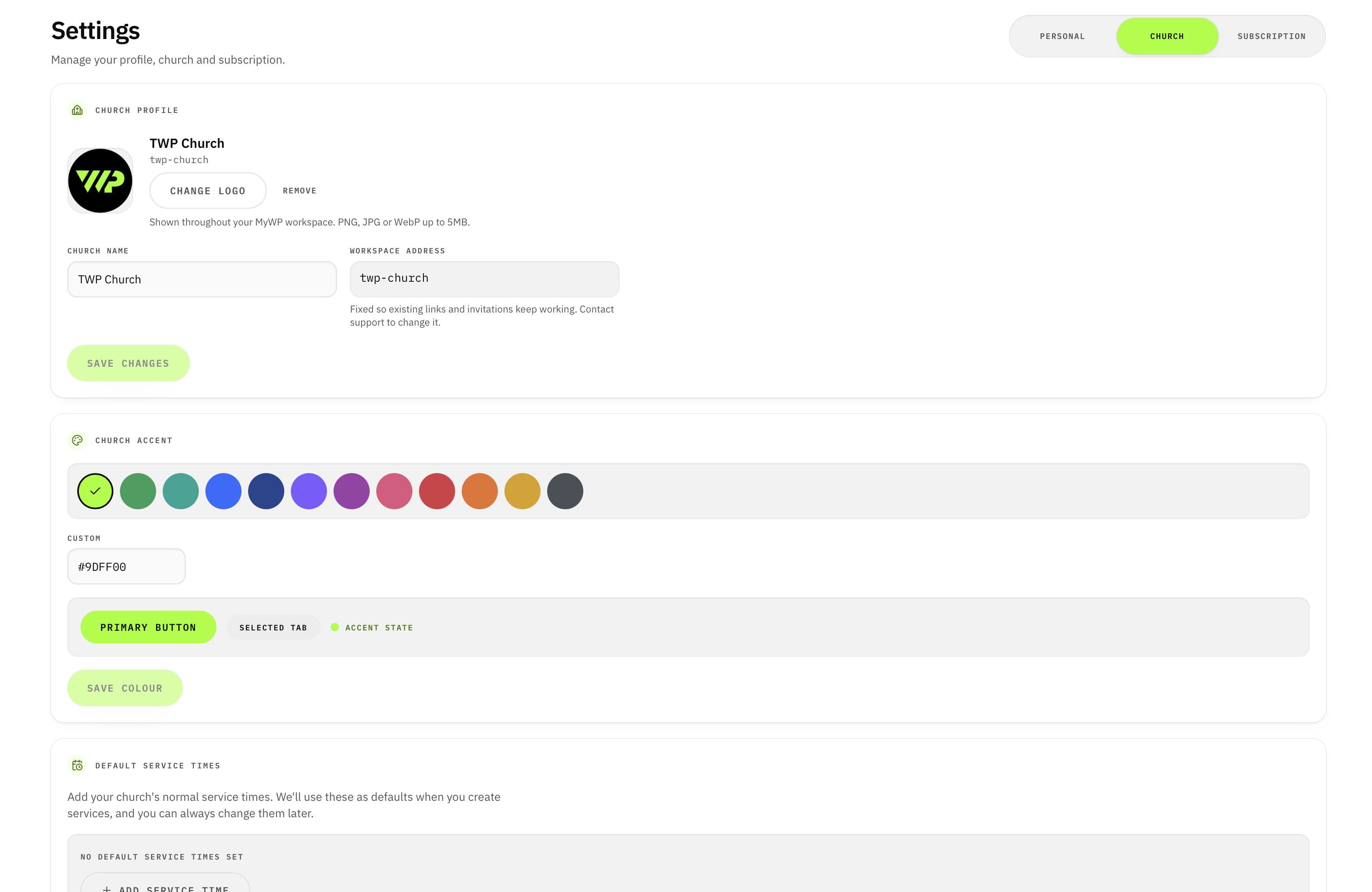Pick the dark grey accent swatch

[564, 491]
